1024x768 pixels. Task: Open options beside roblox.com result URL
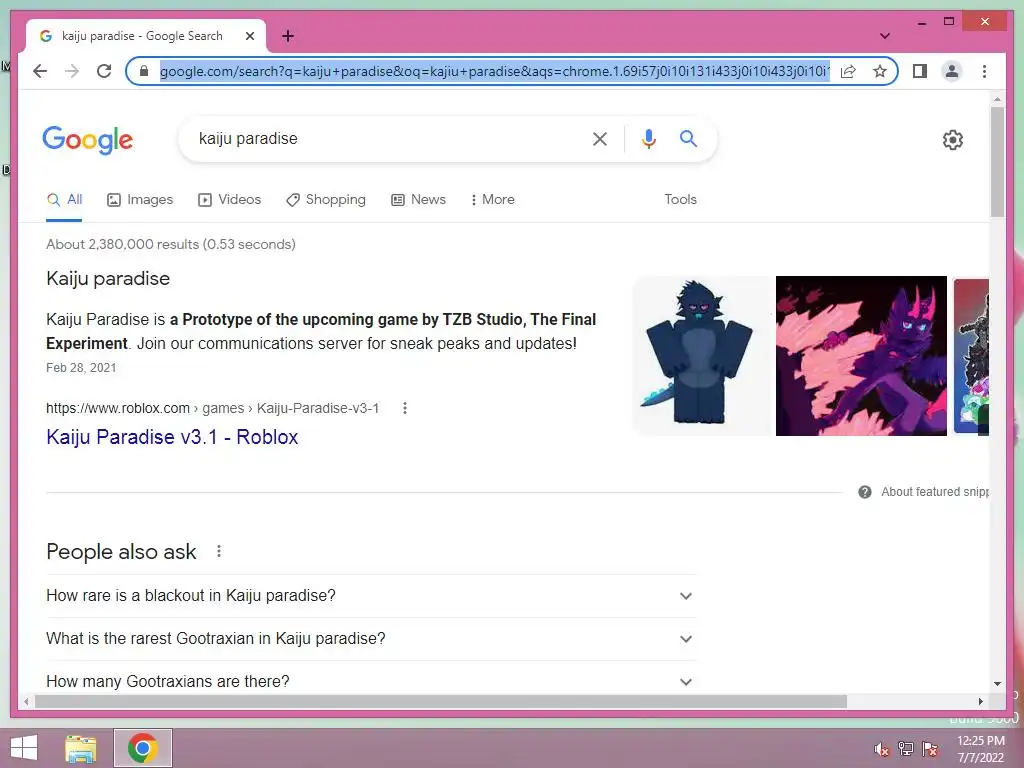coord(405,408)
